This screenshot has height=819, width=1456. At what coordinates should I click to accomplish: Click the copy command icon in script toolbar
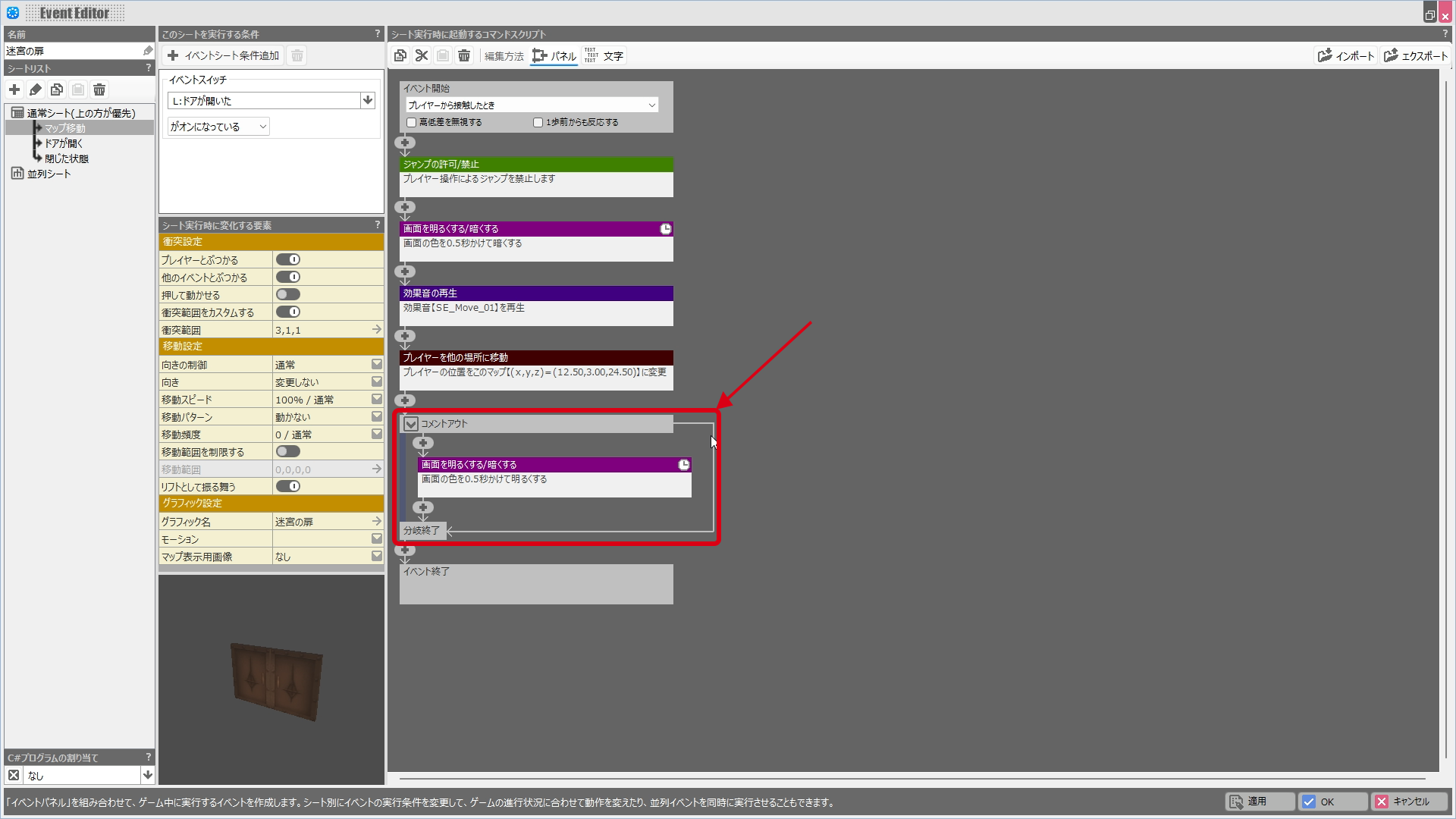coord(400,55)
